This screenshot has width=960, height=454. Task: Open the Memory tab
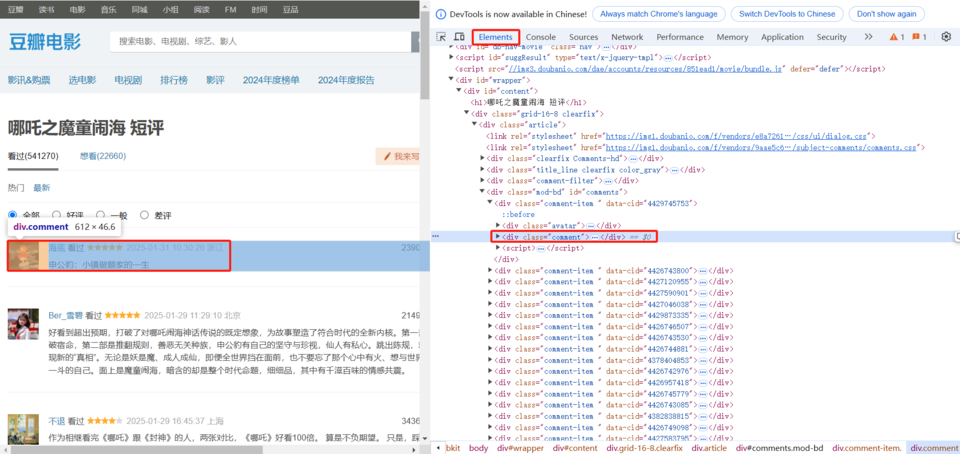732,37
